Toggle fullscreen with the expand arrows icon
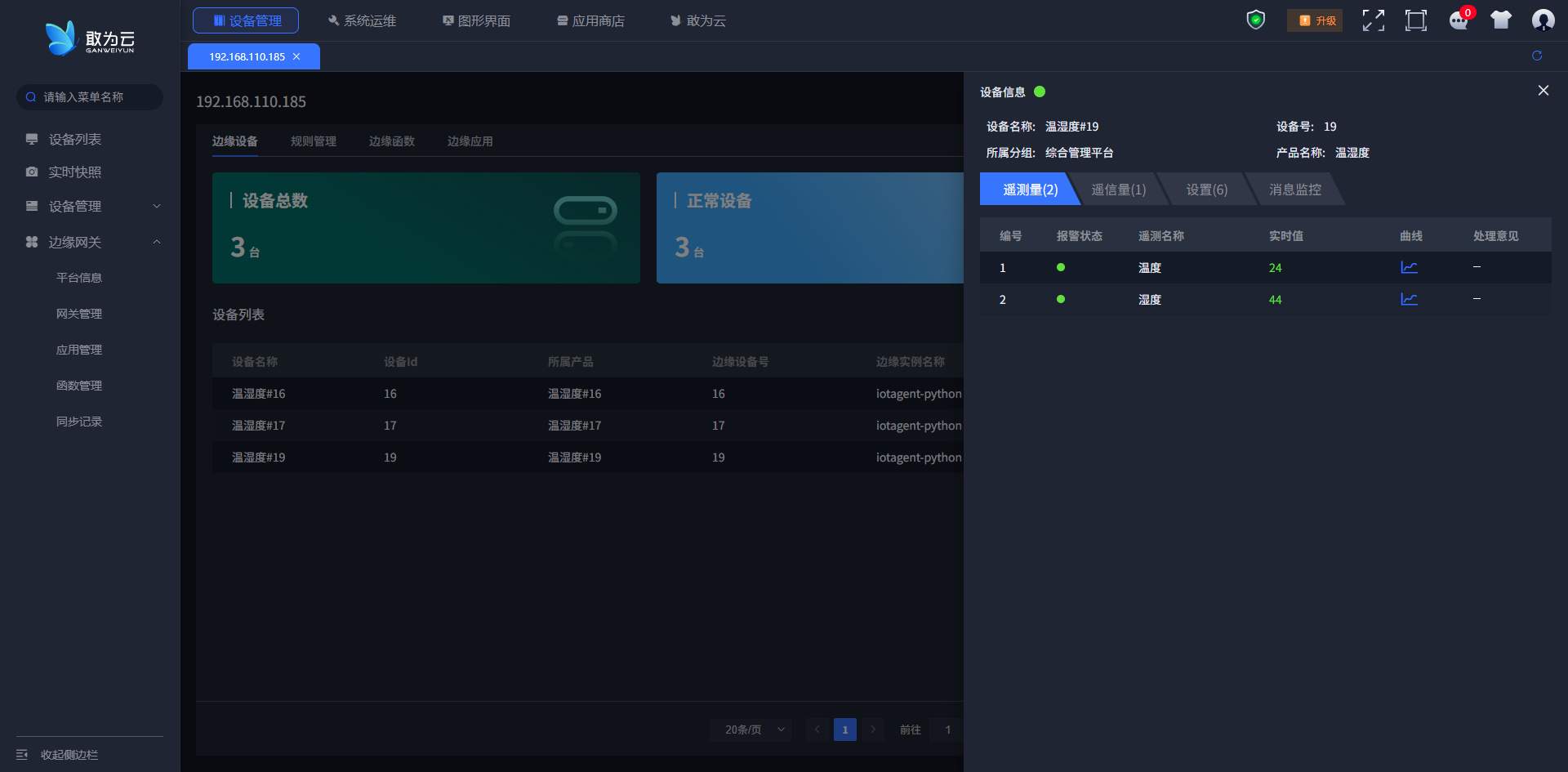The image size is (1568, 772). pyautogui.click(x=1374, y=20)
